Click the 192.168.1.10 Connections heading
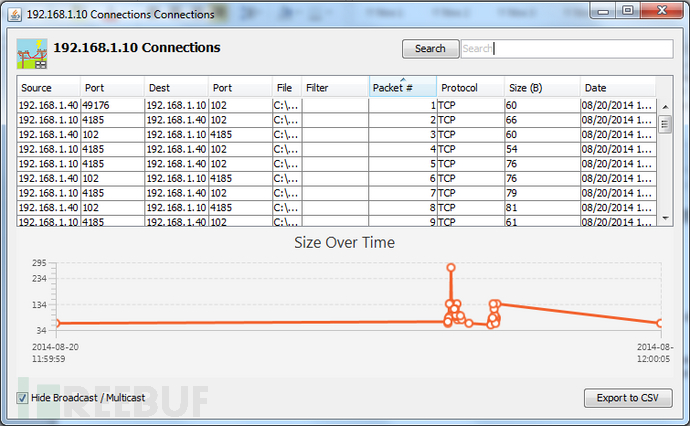The width and height of the screenshot is (690, 426). (x=137, y=48)
